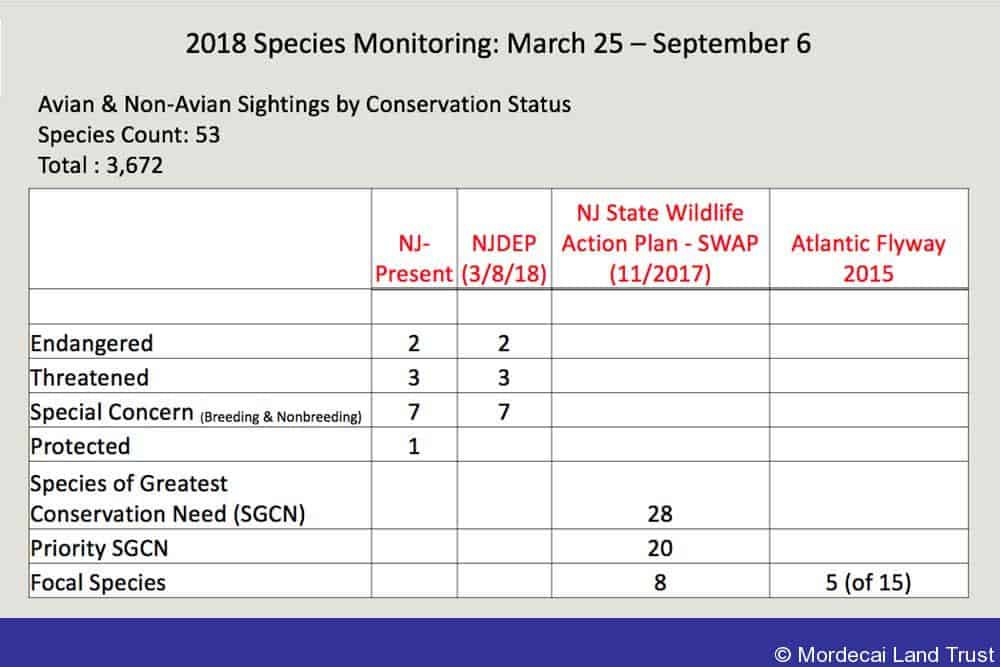Select the SGCN value 28 cell
The width and height of the screenshot is (1000, 667).
pyautogui.click(x=660, y=495)
